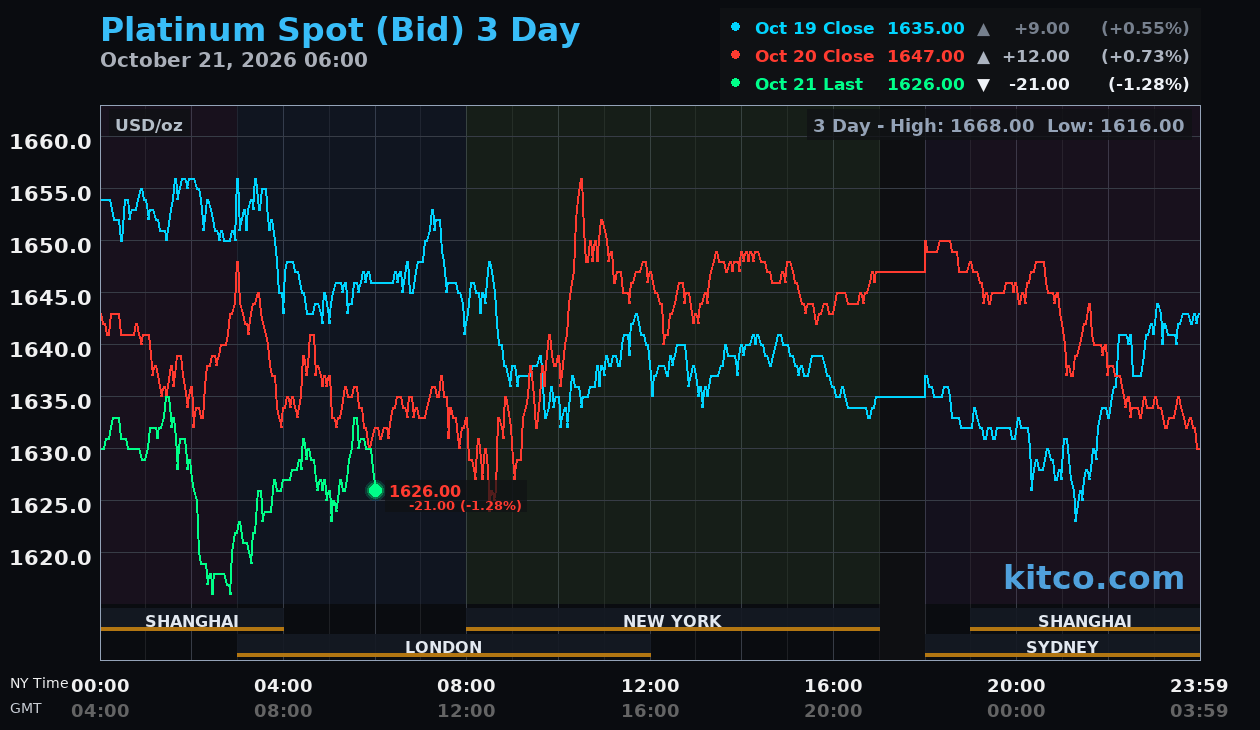The width and height of the screenshot is (1260, 730).
Task: Click the 1647.00 close value in legend
Action: click(x=926, y=56)
